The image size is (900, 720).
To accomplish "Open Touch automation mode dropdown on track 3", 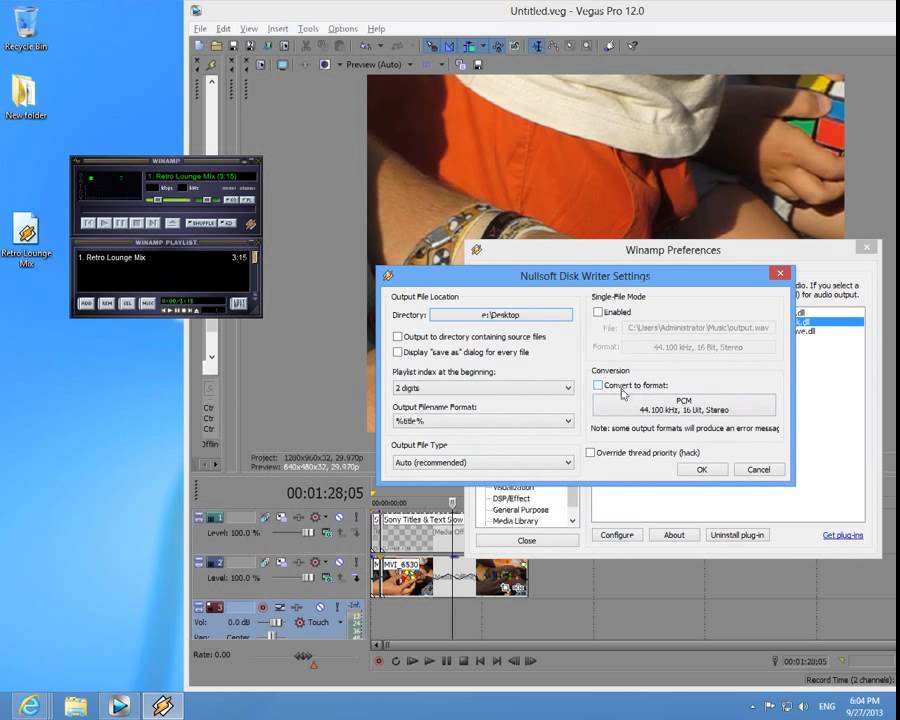I will click(340, 622).
